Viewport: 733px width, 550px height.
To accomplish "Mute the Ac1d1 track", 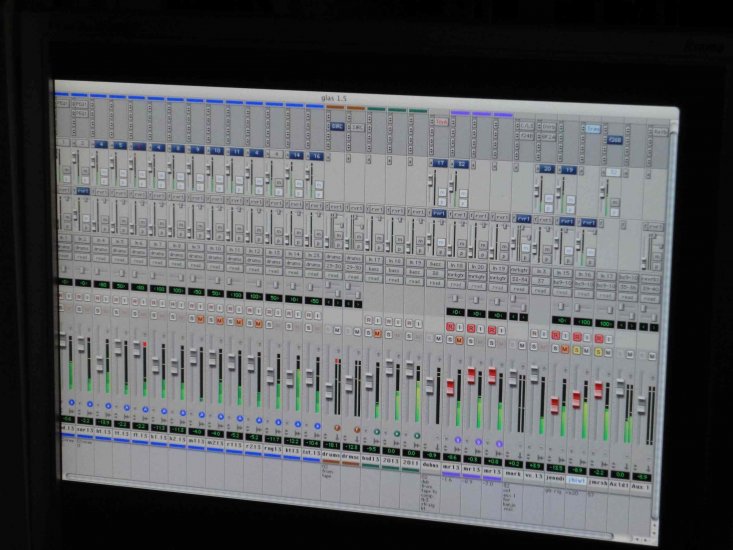I will pos(630,355).
